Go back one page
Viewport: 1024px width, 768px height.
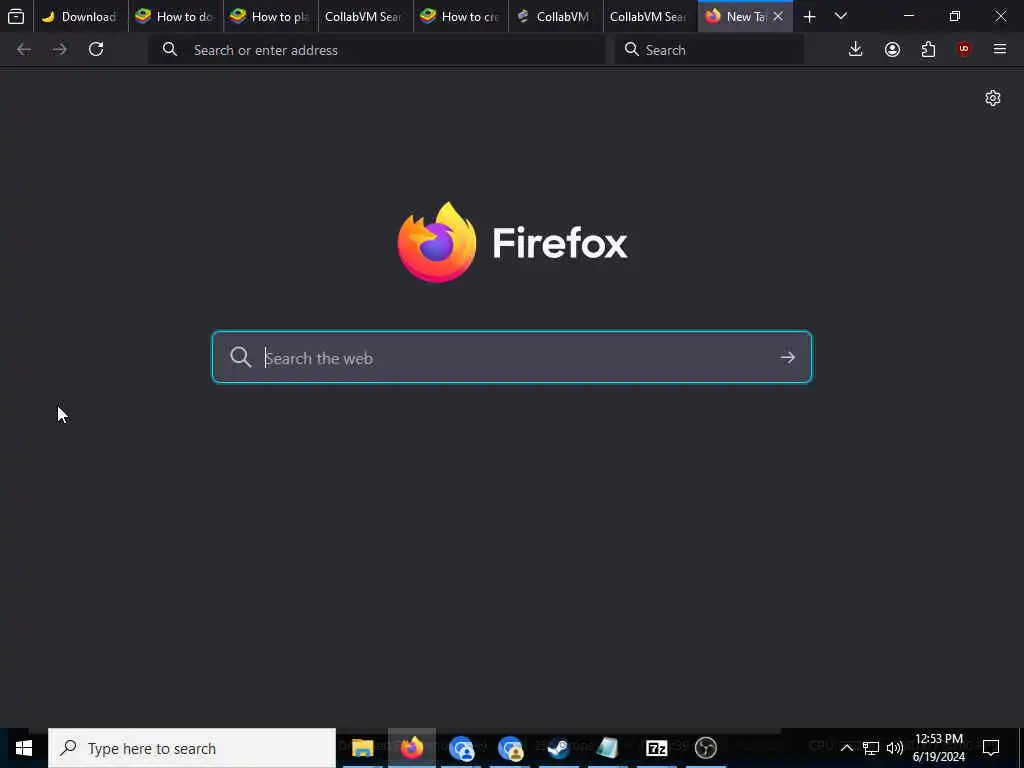click(x=24, y=49)
